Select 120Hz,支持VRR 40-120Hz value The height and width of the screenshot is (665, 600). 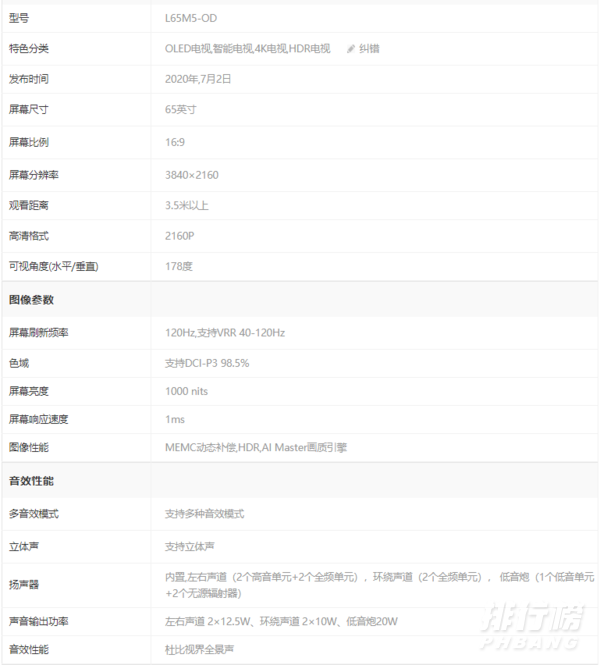[x=225, y=332]
